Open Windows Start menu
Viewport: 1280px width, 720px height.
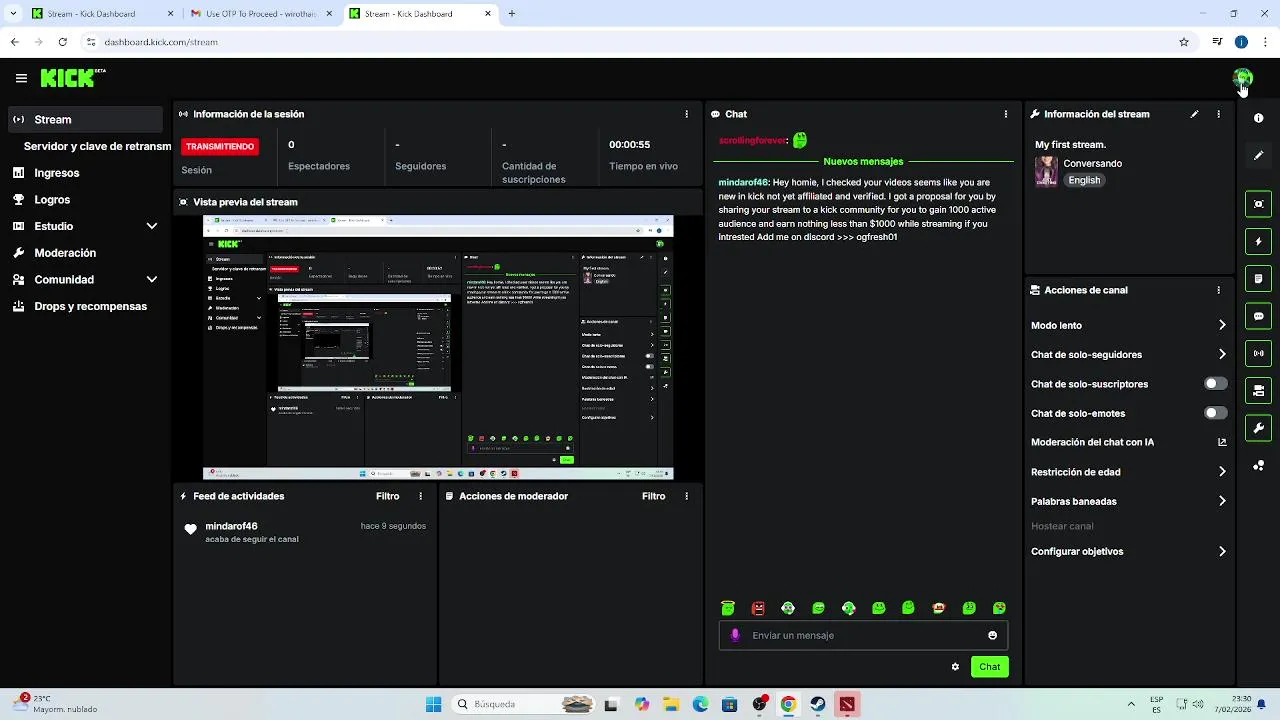point(433,704)
